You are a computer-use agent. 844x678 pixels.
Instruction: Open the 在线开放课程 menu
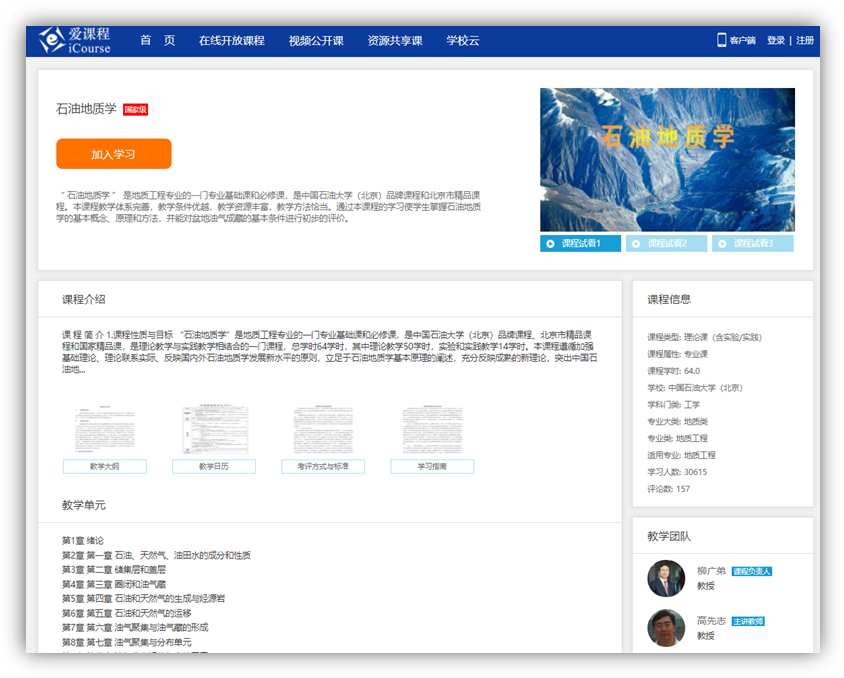coord(231,41)
